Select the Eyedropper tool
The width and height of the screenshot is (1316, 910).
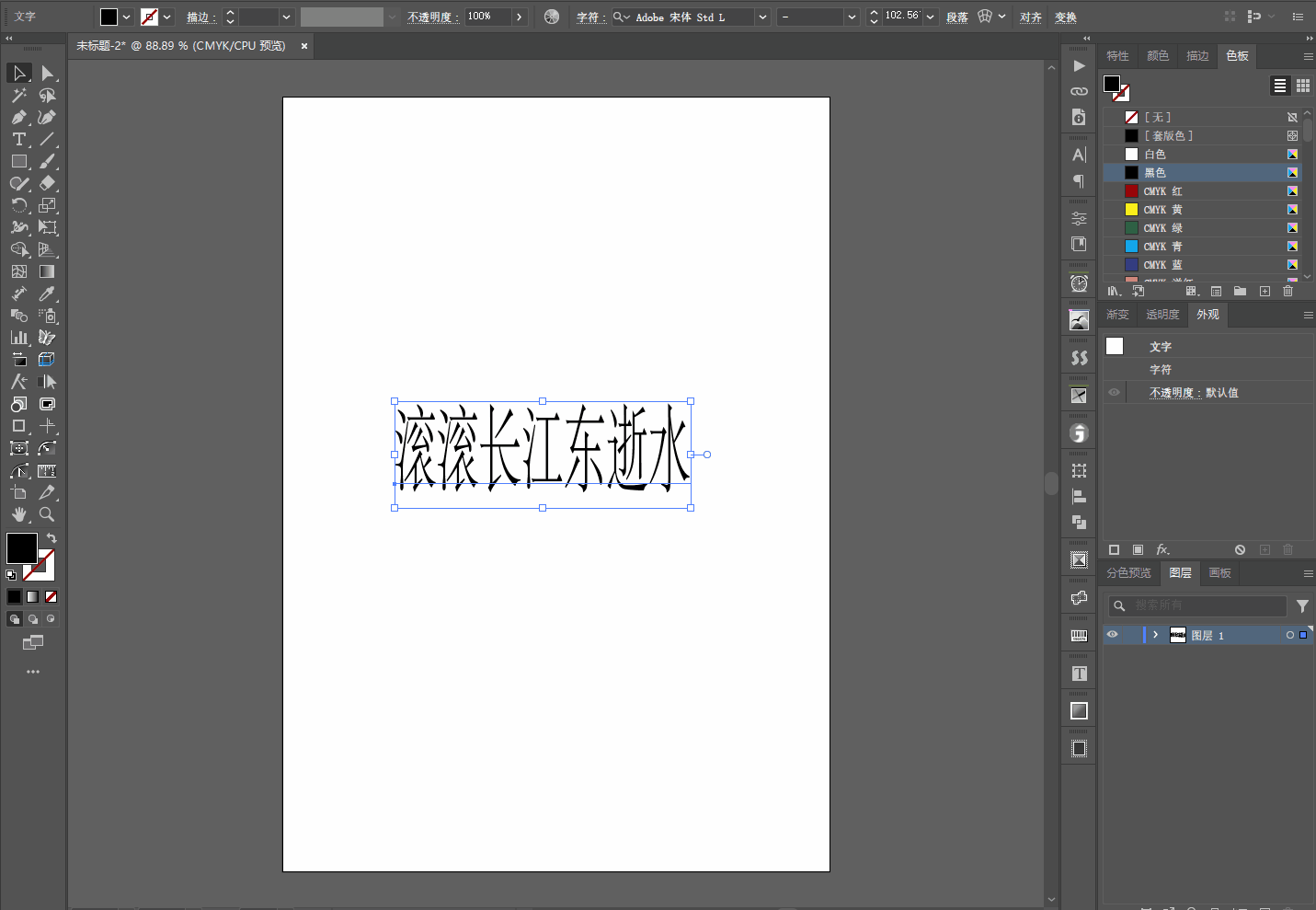click(x=46, y=294)
